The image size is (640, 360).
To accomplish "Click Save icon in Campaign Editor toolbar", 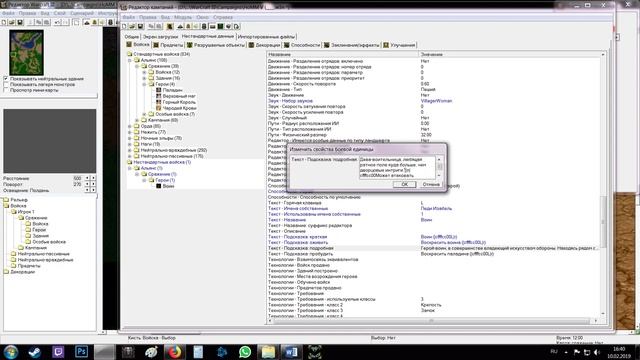I will point(140,27).
